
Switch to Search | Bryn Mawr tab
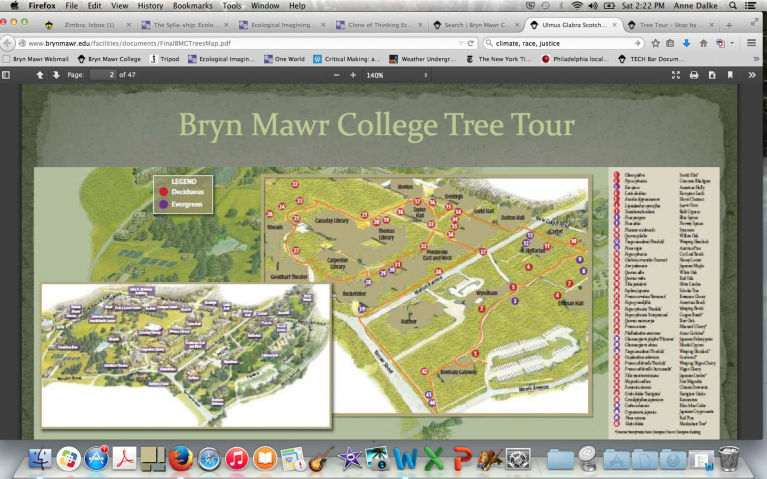(477, 24)
